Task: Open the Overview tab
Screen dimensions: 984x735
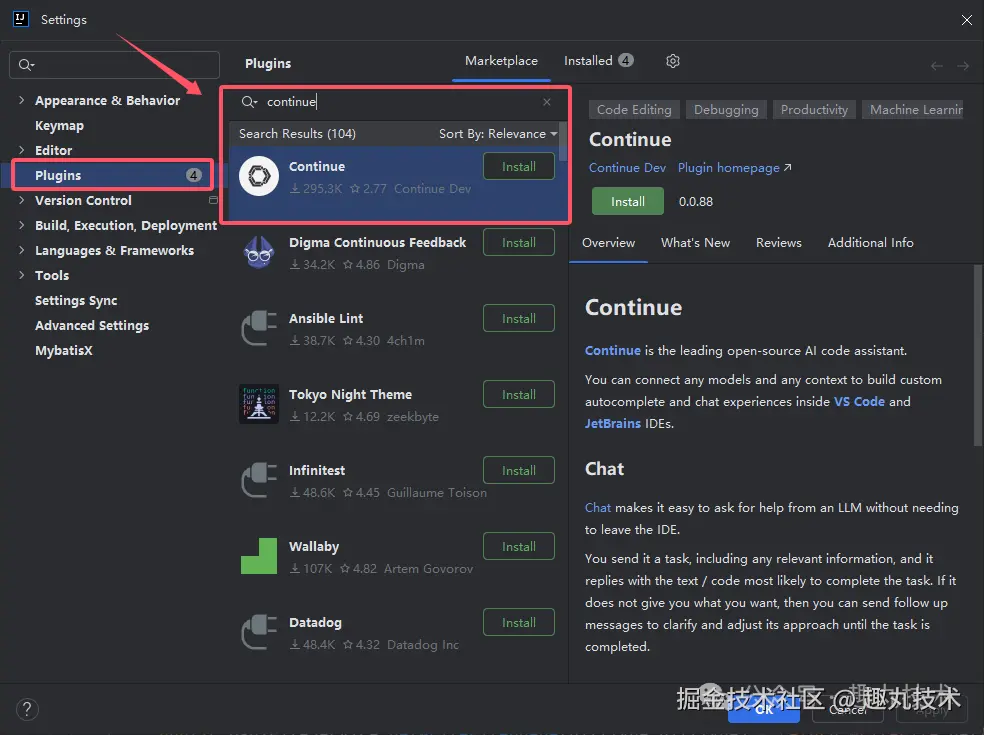Action: click(x=608, y=243)
